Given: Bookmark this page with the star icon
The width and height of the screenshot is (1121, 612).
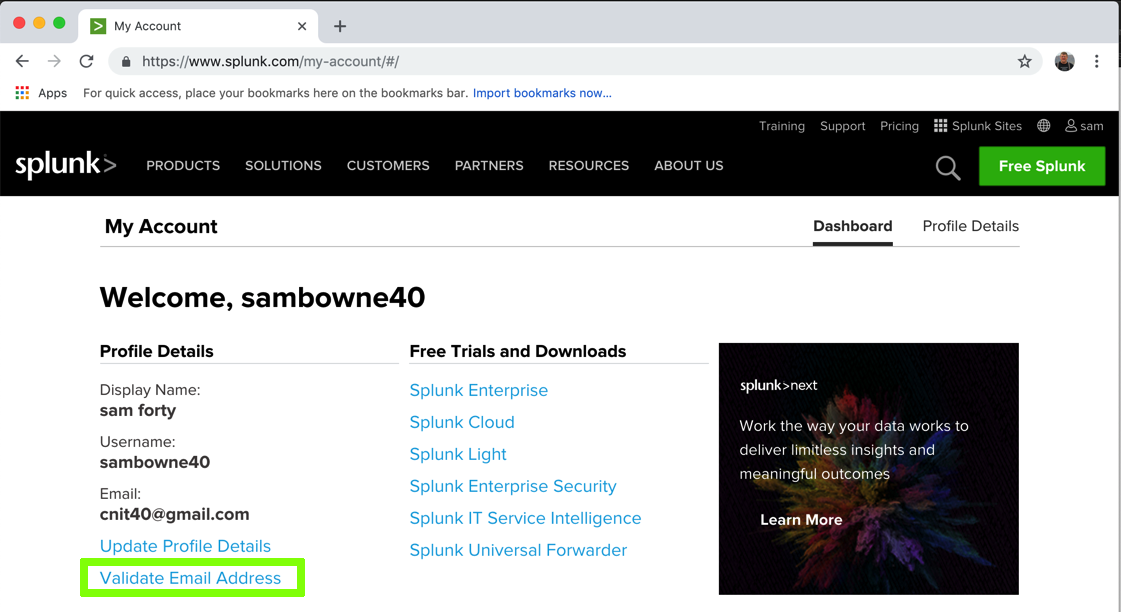Looking at the screenshot, I should (1025, 62).
